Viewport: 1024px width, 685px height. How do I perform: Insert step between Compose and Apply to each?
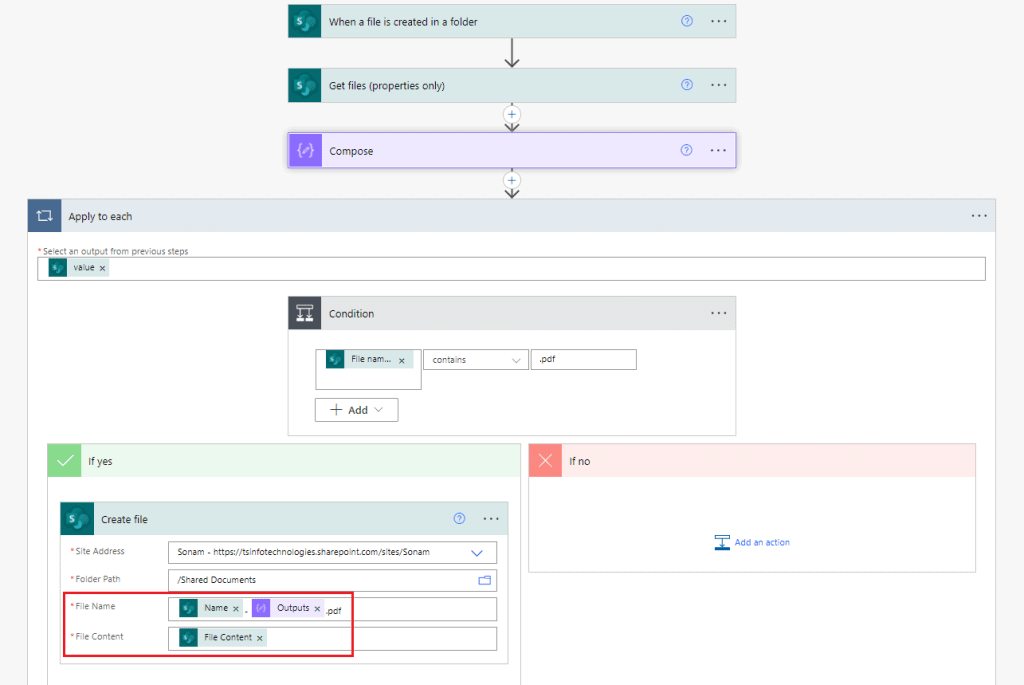(x=511, y=180)
